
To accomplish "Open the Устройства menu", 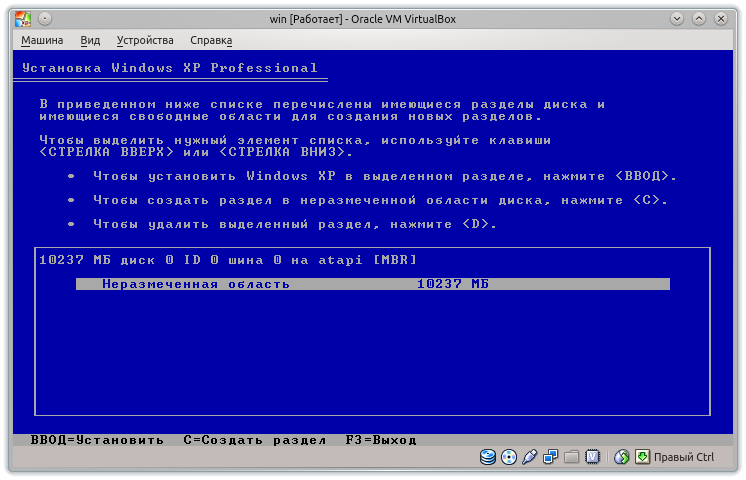I will click(x=145, y=40).
